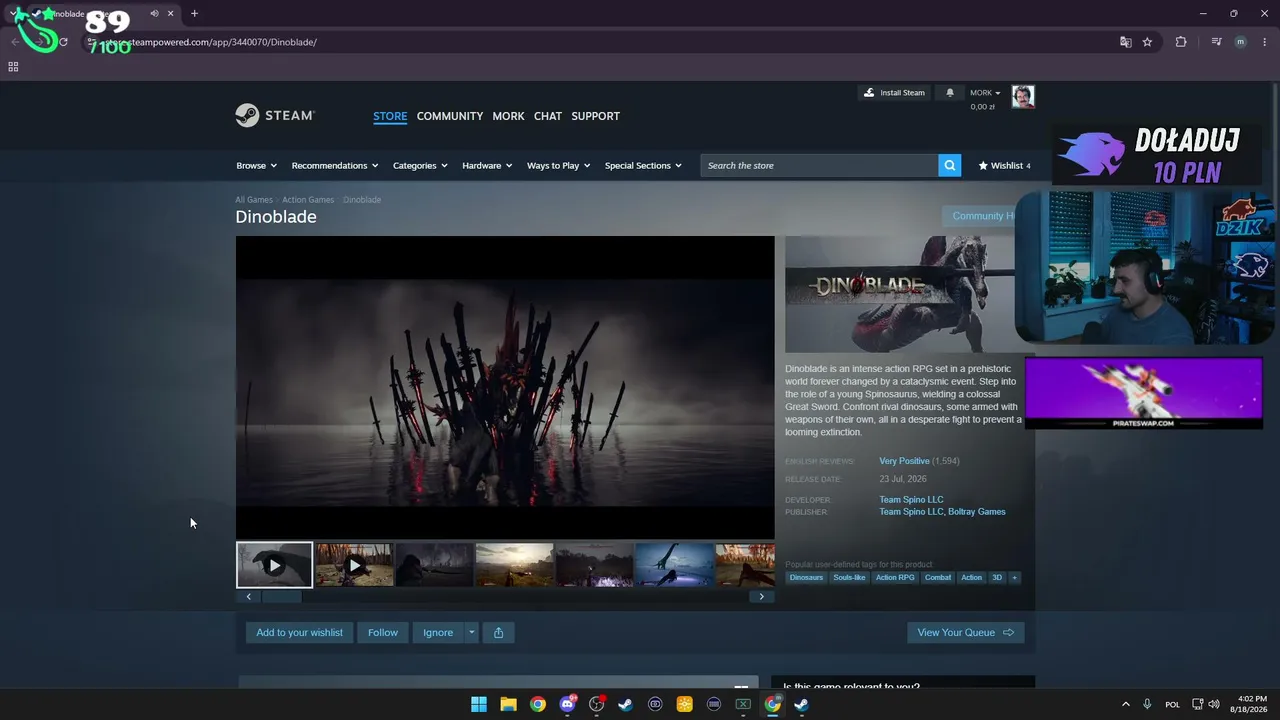Click View Your Queue

tap(966, 632)
